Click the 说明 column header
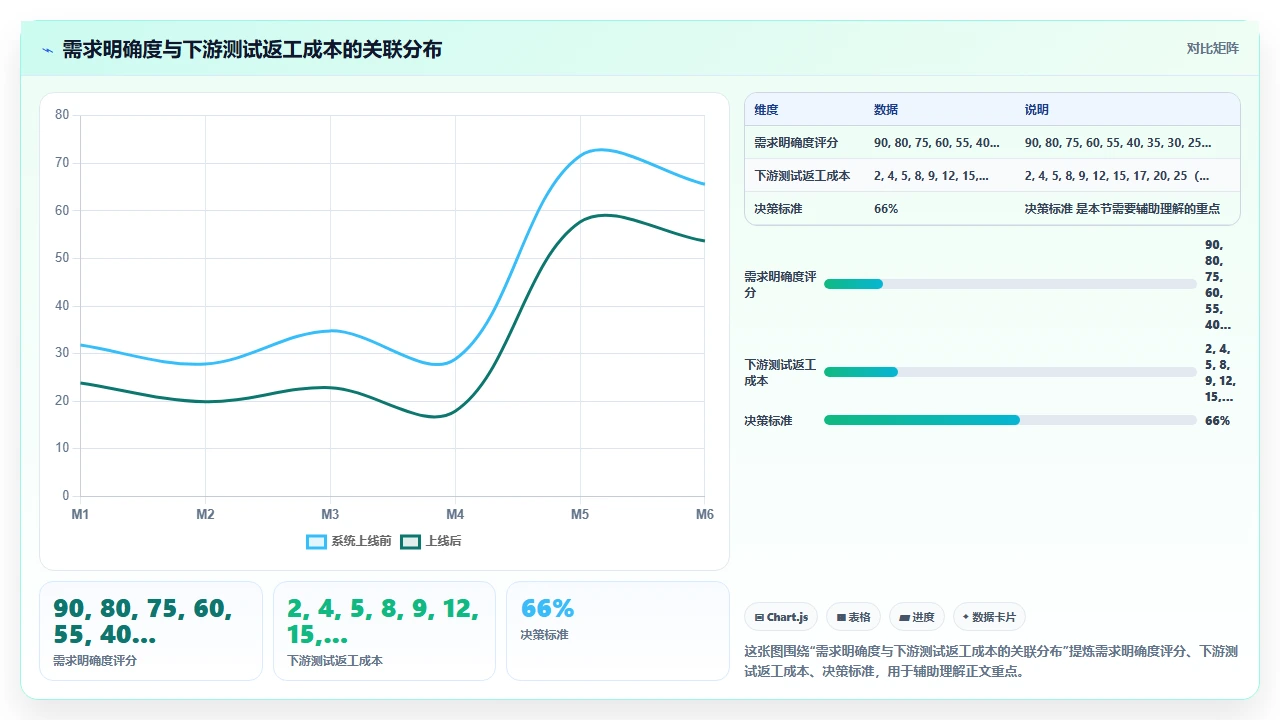1280x720 pixels. pos(1037,110)
